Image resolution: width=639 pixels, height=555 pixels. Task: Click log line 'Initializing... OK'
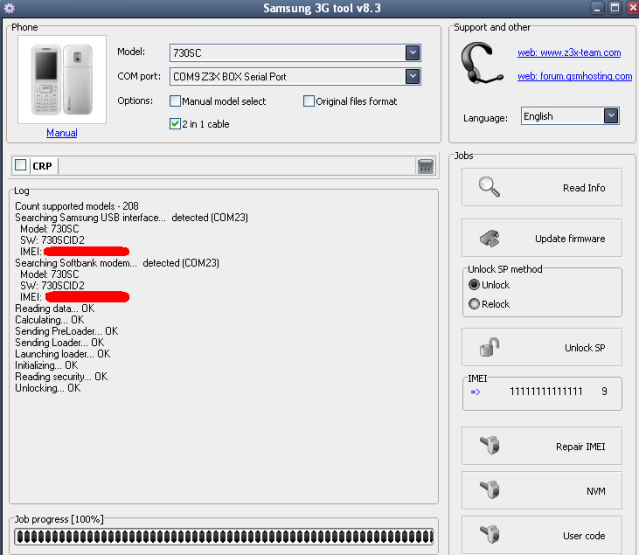click(x=46, y=366)
